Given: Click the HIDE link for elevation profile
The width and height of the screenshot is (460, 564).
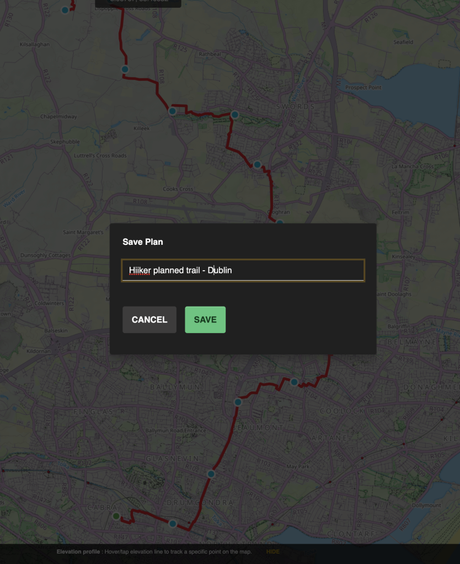Looking at the screenshot, I should (273, 551).
